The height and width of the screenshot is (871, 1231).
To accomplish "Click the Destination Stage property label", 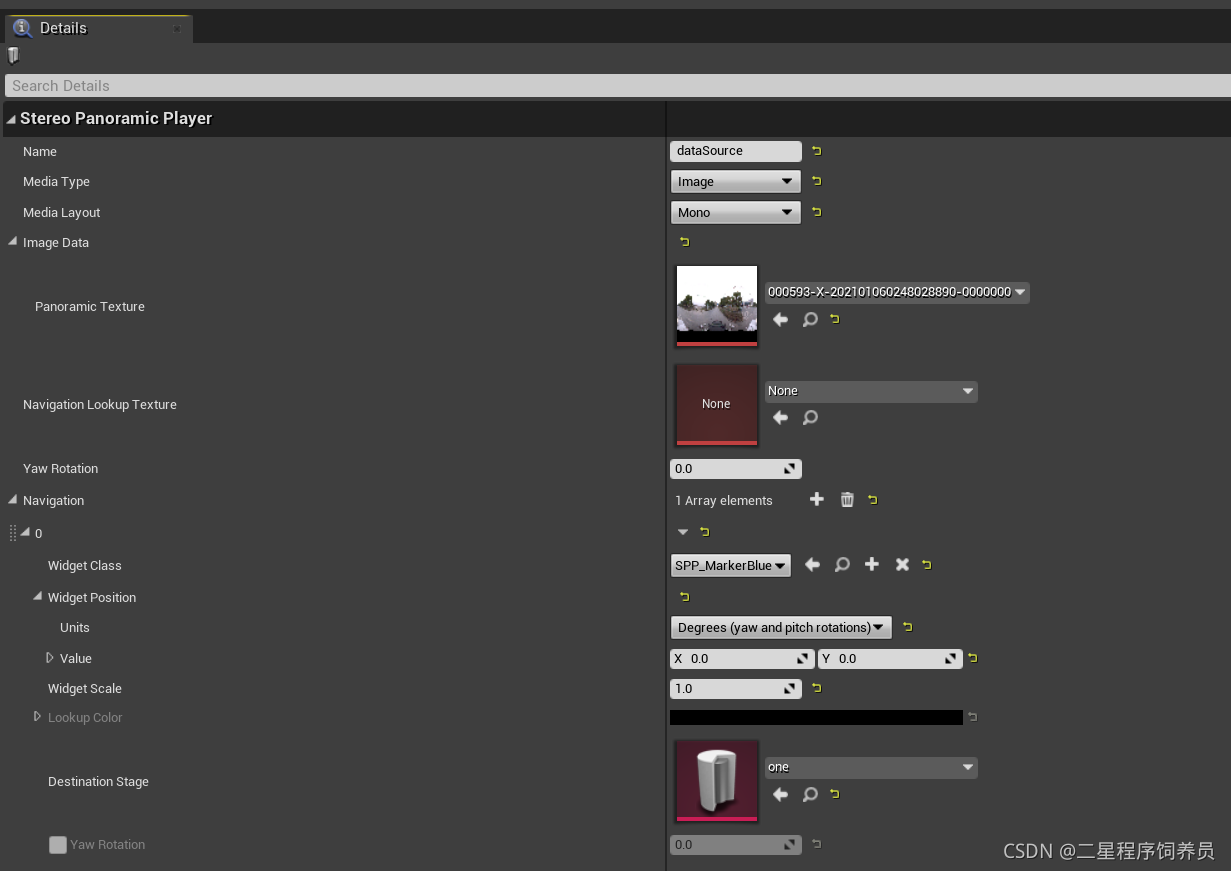I will point(98,781).
